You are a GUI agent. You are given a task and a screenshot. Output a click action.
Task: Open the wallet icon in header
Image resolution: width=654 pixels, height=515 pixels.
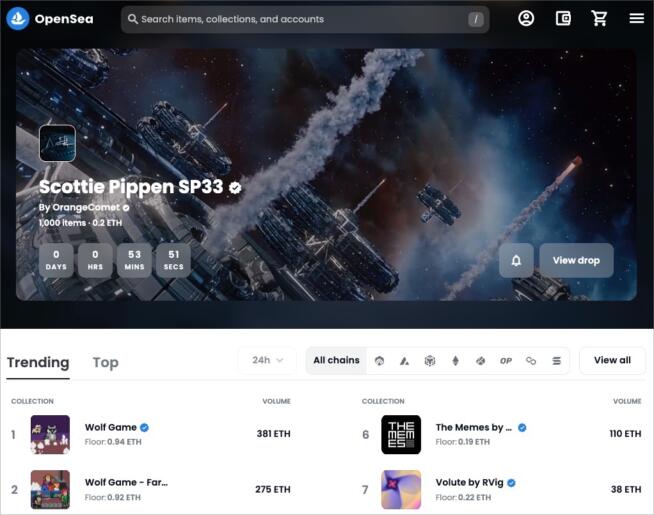(x=563, y=19)
